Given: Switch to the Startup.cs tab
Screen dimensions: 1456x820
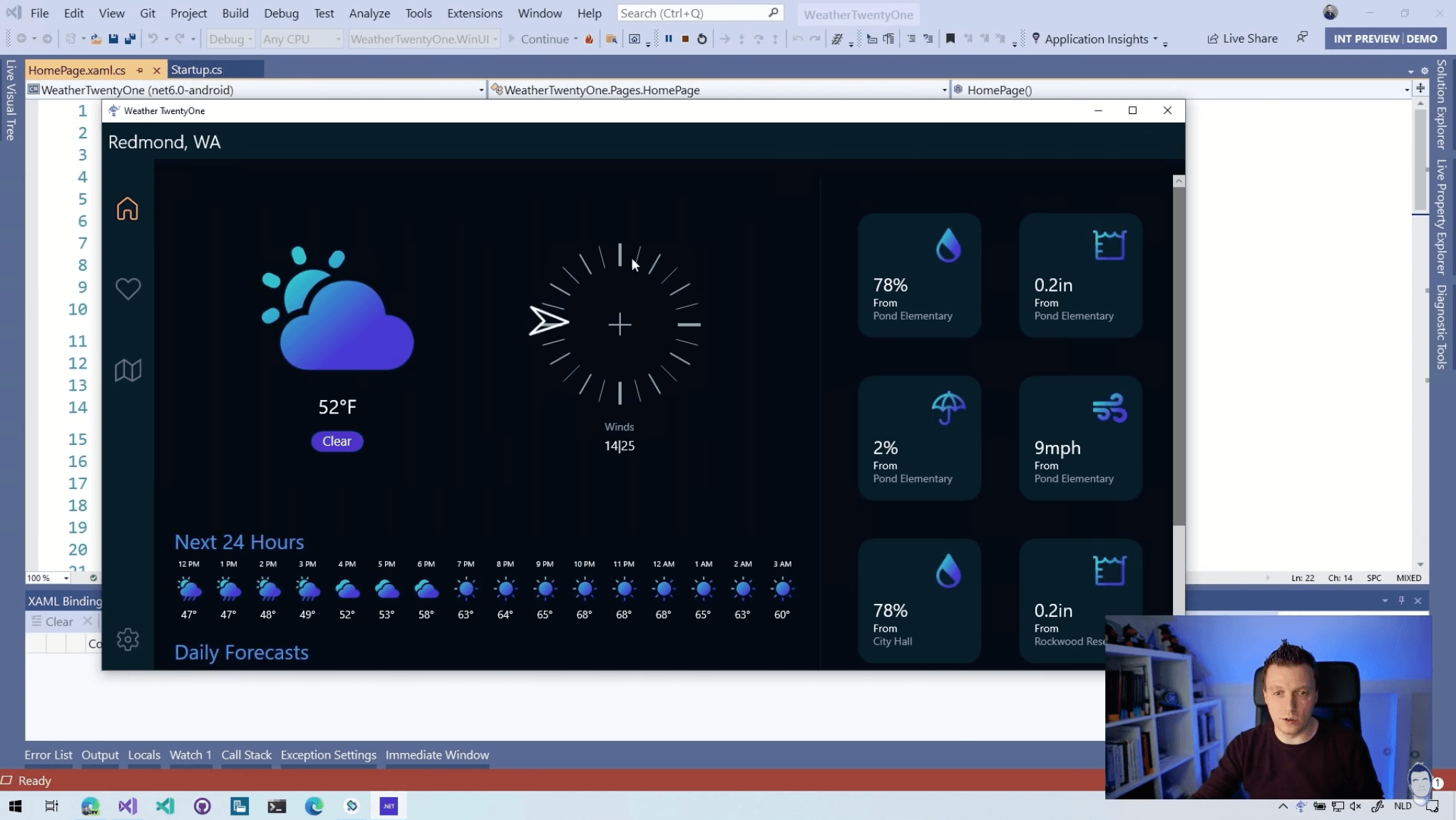Looking at the screenshot, I should [197, 70].
